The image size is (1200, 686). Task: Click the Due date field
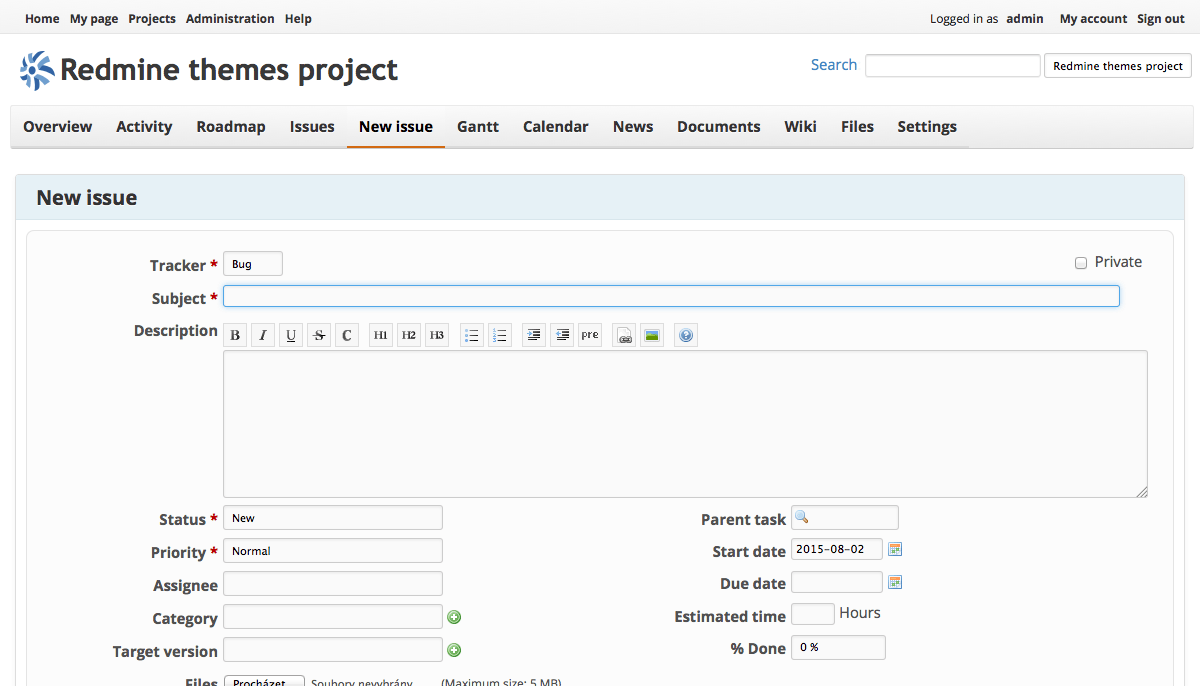pyautogui.click(x=837, y=582)
